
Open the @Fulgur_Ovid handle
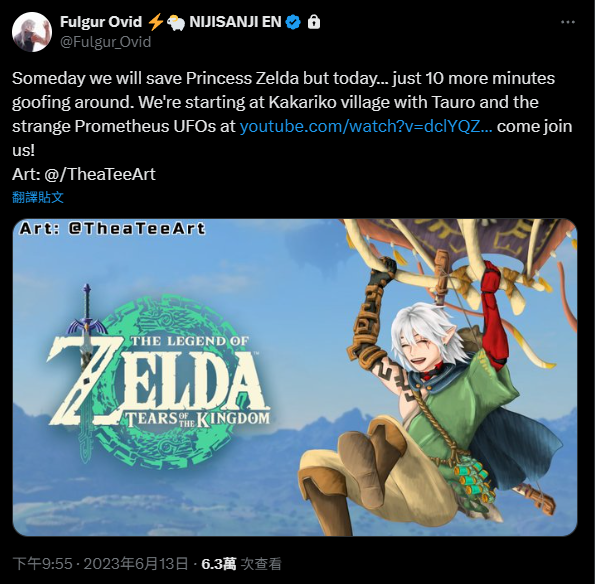pos(105,42)
